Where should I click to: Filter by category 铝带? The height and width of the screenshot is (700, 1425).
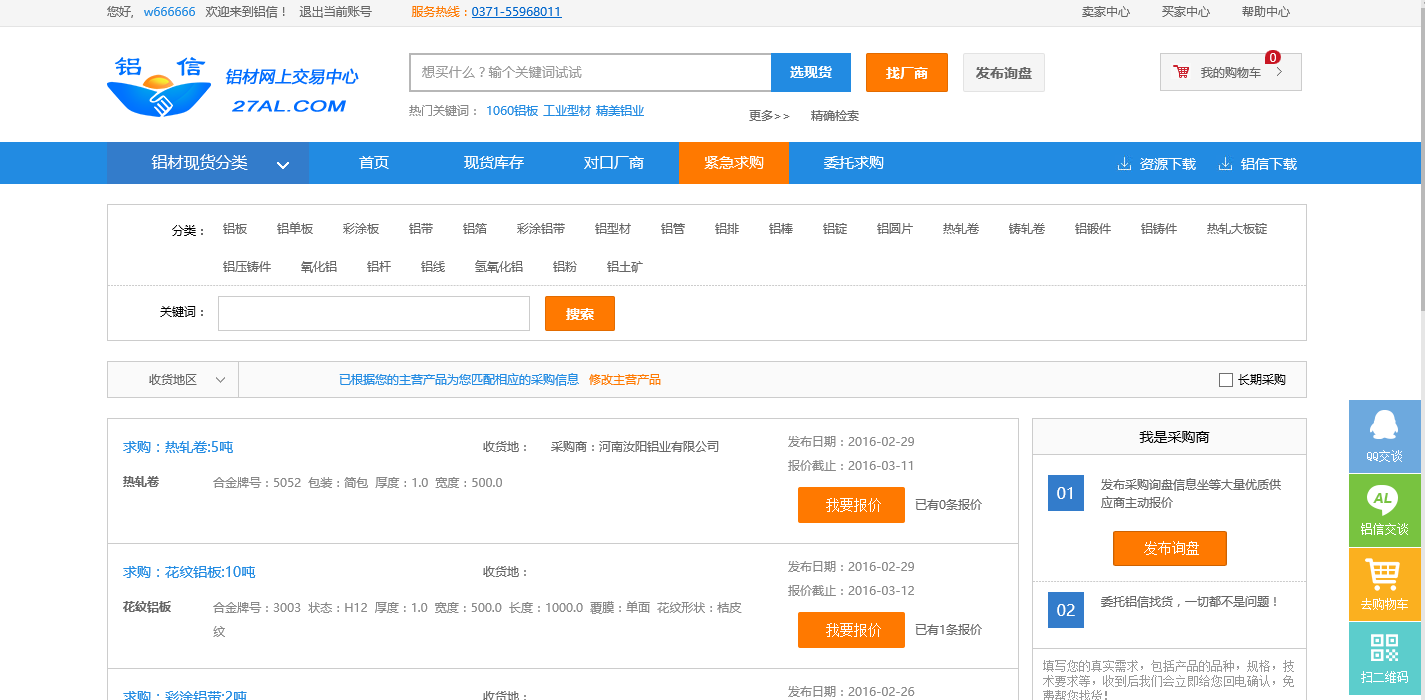click(421, 229)
